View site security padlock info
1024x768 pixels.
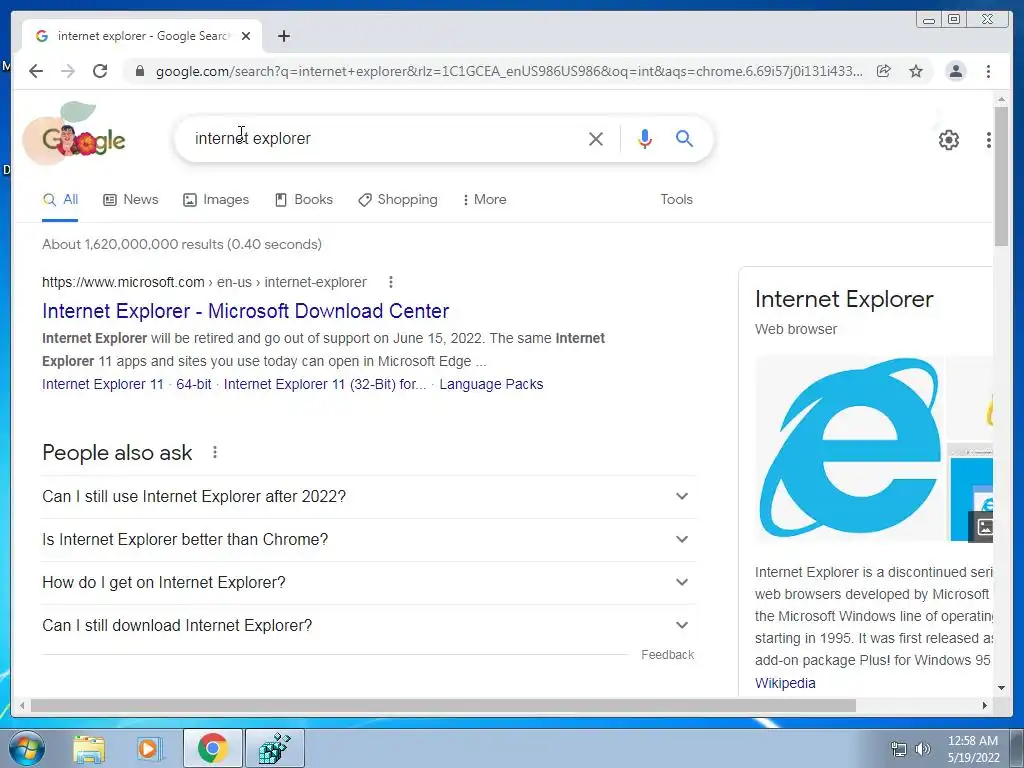[140, 71]
